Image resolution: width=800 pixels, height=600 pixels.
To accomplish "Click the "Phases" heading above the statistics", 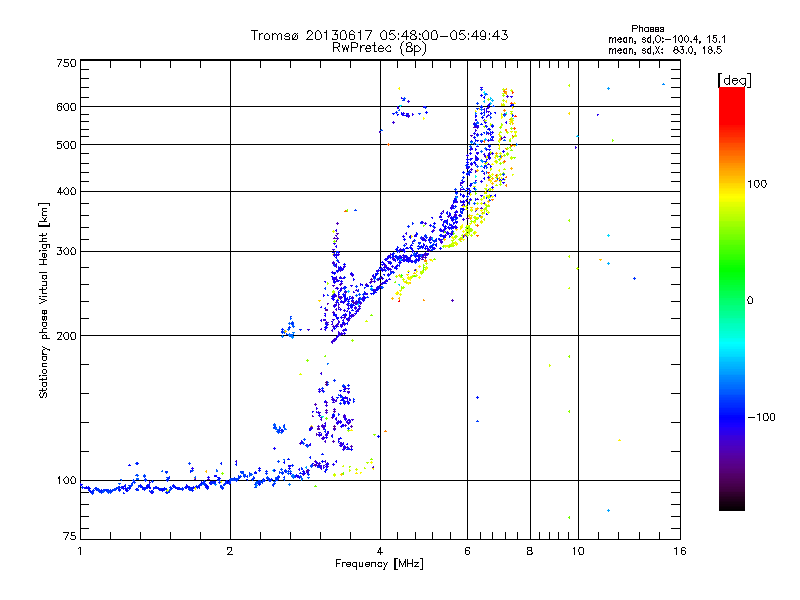I will [x=647, y=29].
